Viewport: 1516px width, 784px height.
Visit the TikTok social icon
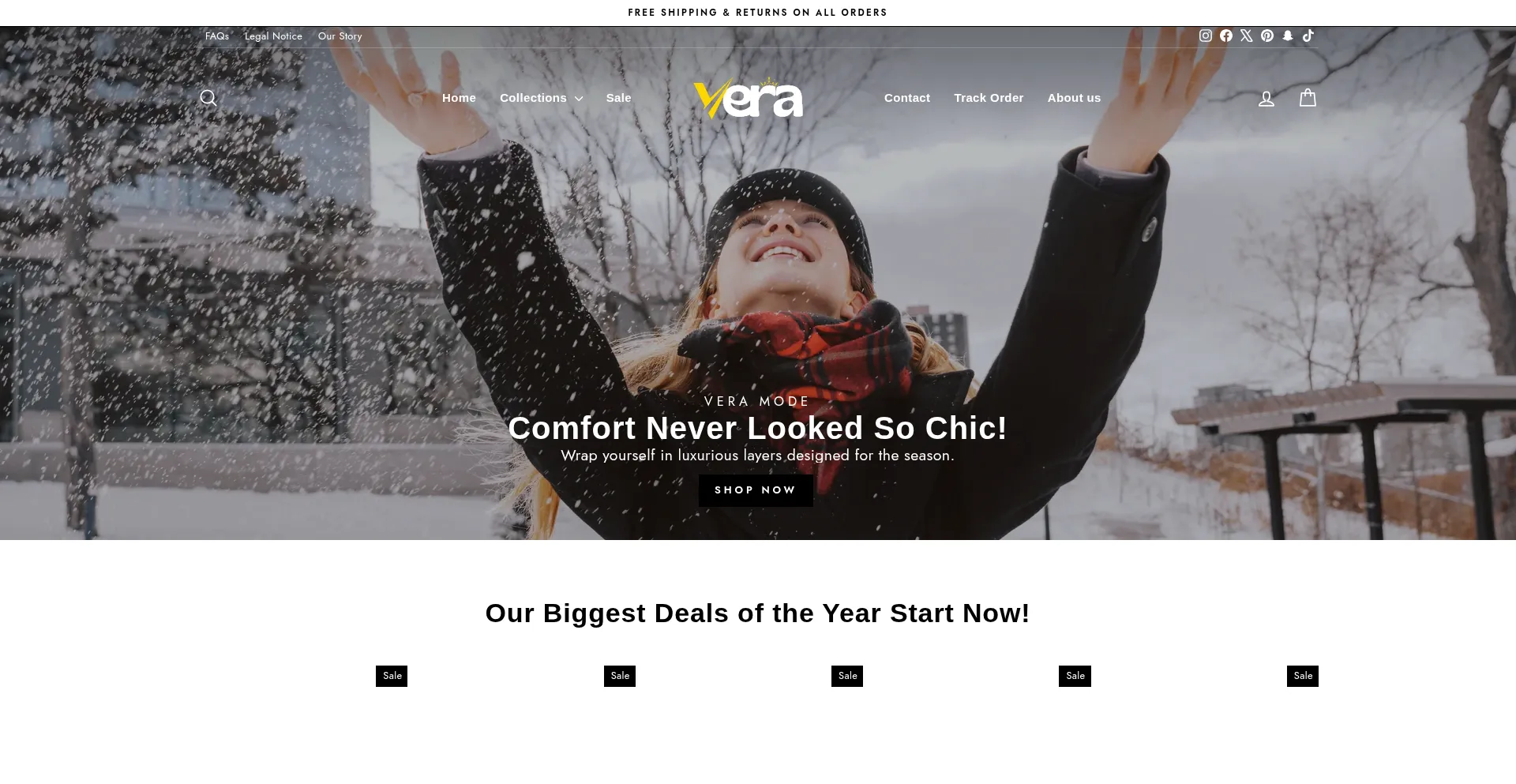coord(1308,36)
